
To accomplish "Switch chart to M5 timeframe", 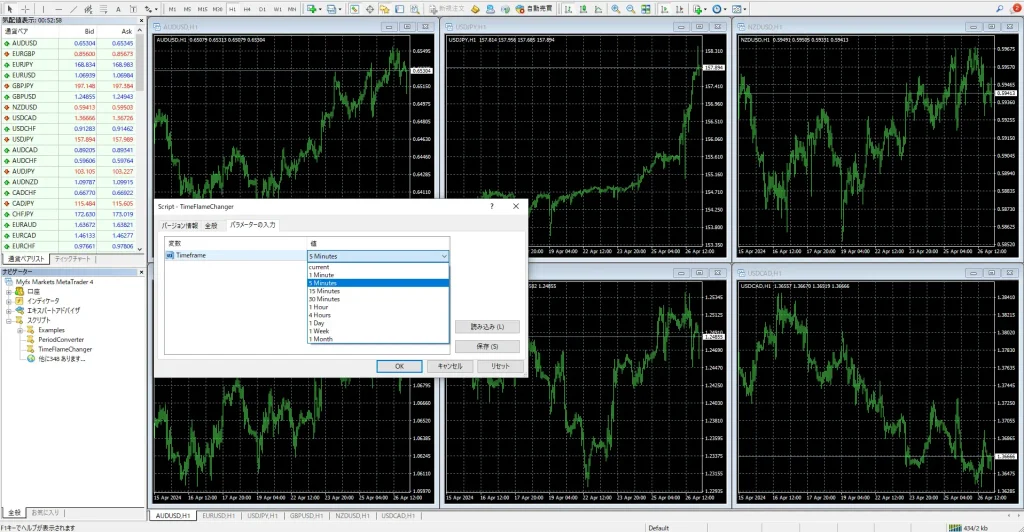I will 187,9.
